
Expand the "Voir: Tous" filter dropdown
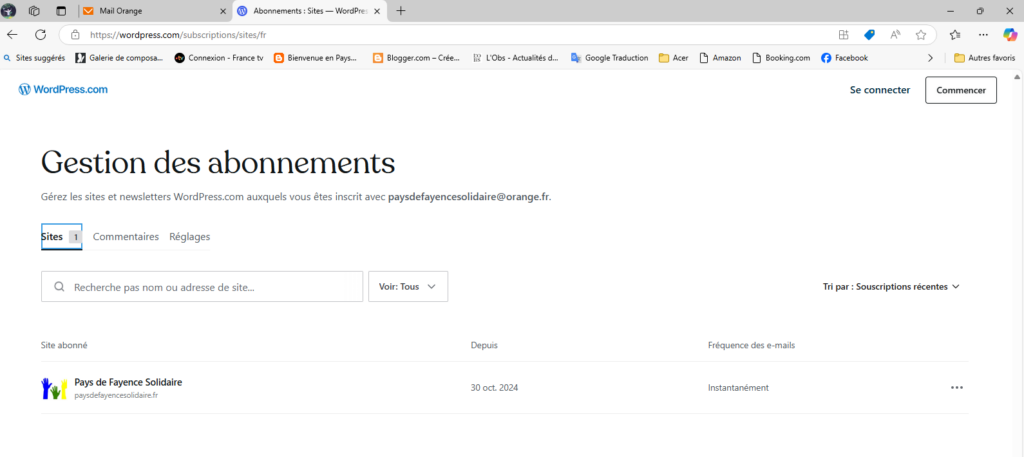(x=408, y=287)
